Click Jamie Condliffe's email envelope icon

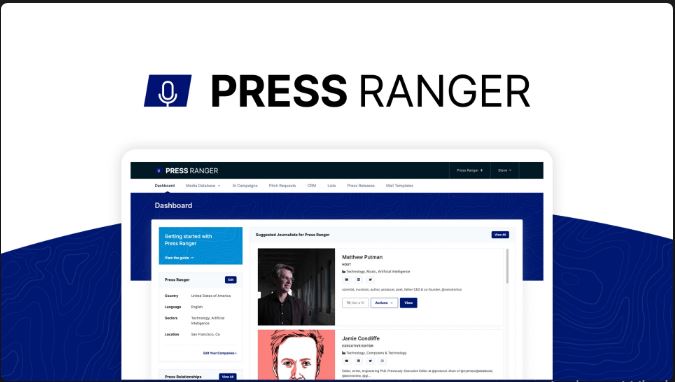click(347, 361)
